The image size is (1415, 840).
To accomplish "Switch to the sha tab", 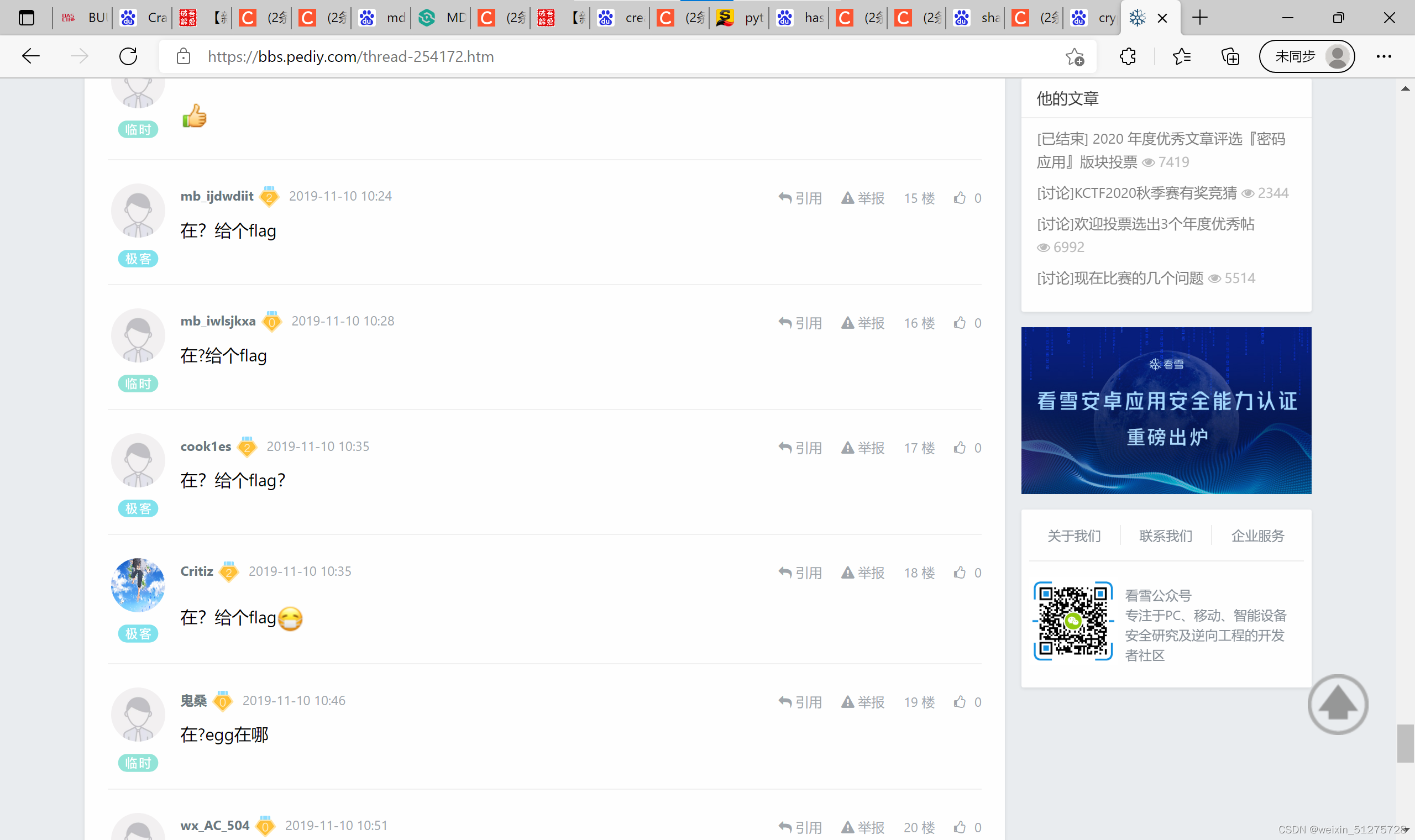I will (976, 18).
